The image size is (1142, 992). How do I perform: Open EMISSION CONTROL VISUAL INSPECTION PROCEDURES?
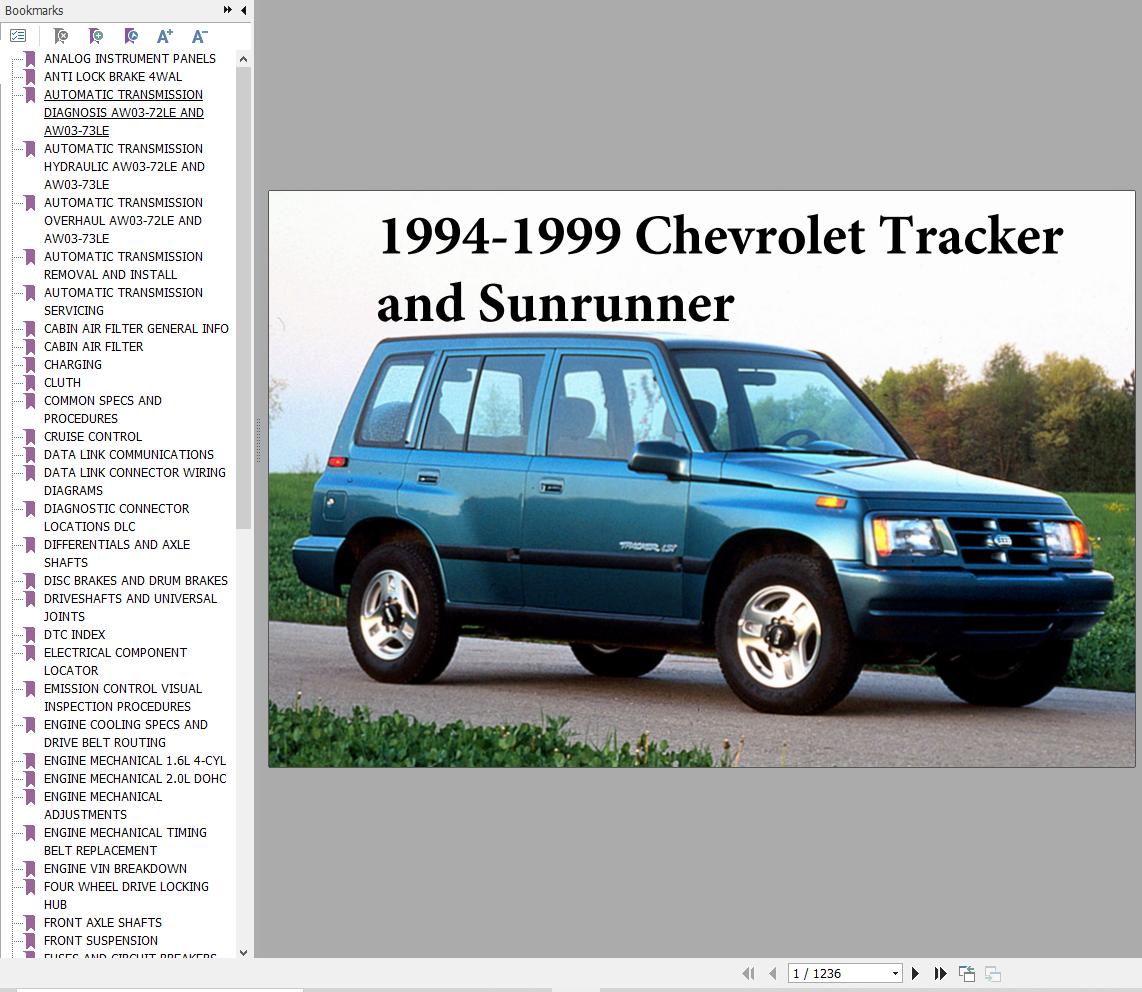pos(123,697)
